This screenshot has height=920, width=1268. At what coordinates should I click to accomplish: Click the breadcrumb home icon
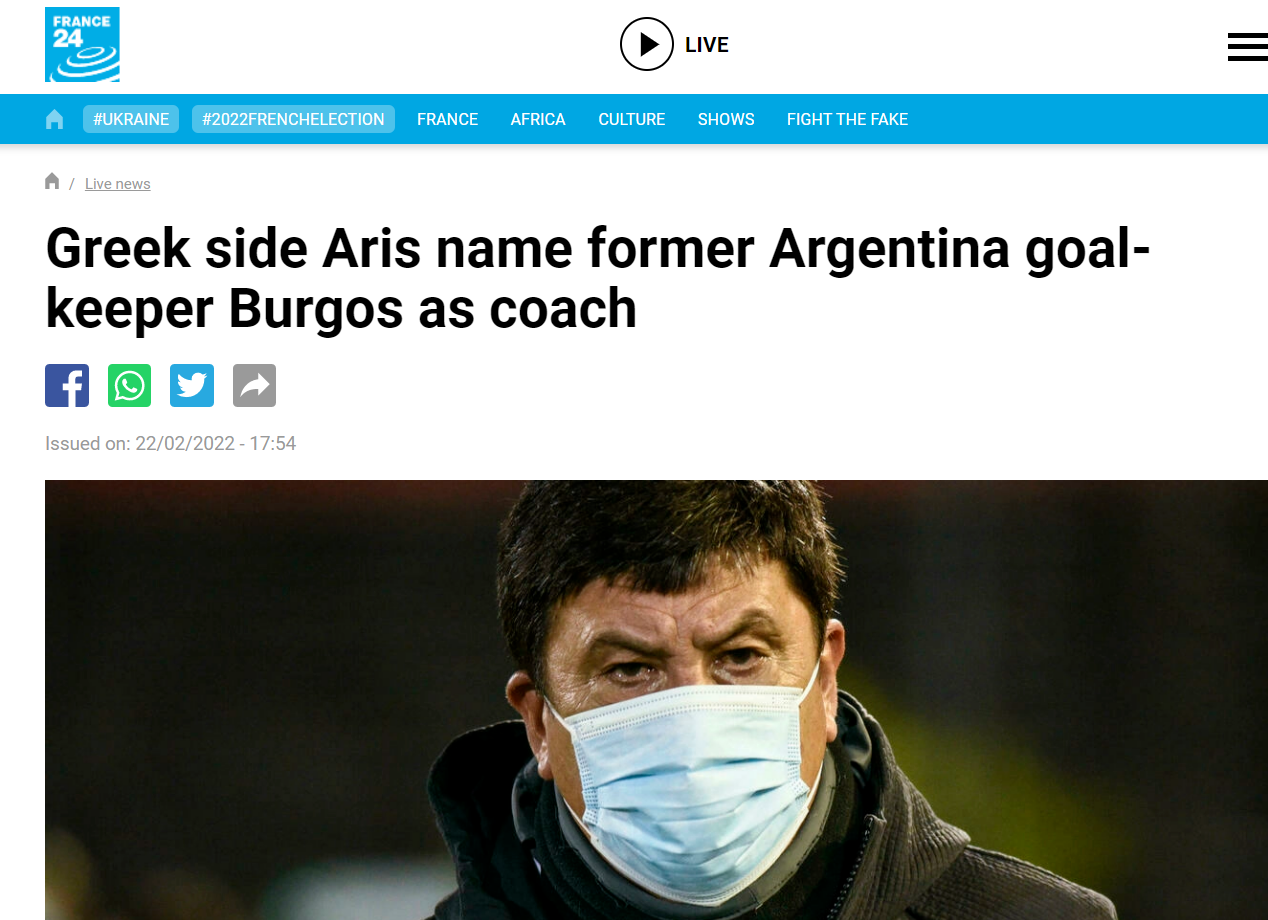(52, 181)
